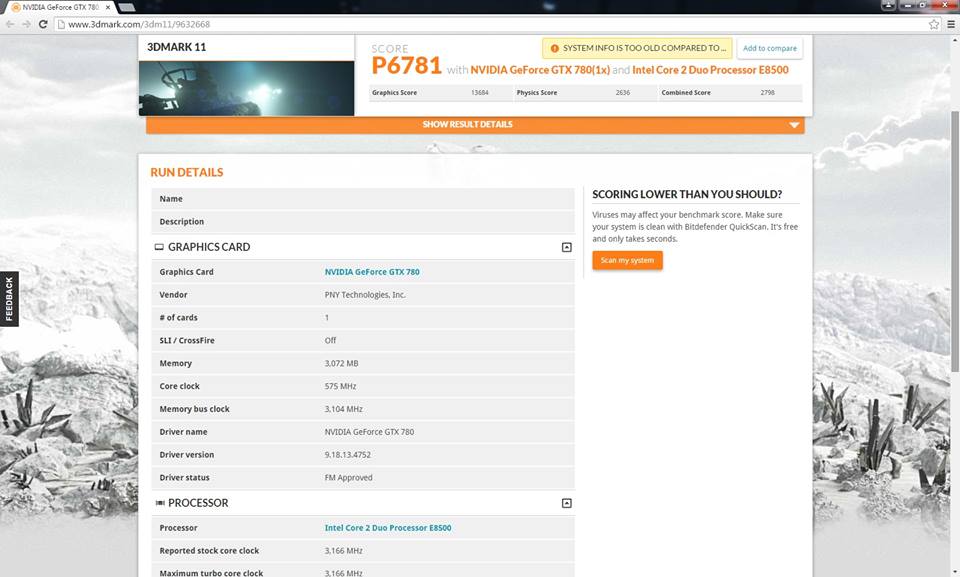This screenshot has height=577, width=960.
Task: Collapse the Processor section
Action: click(566, 503)
